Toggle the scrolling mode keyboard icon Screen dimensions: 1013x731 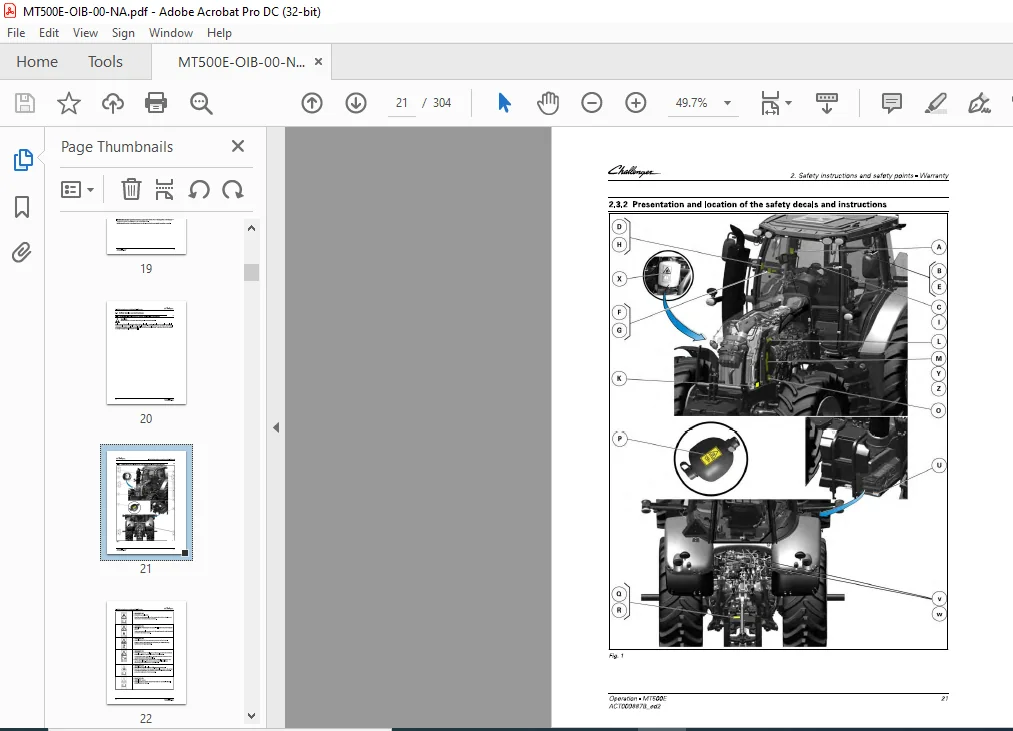click(827, 103)
